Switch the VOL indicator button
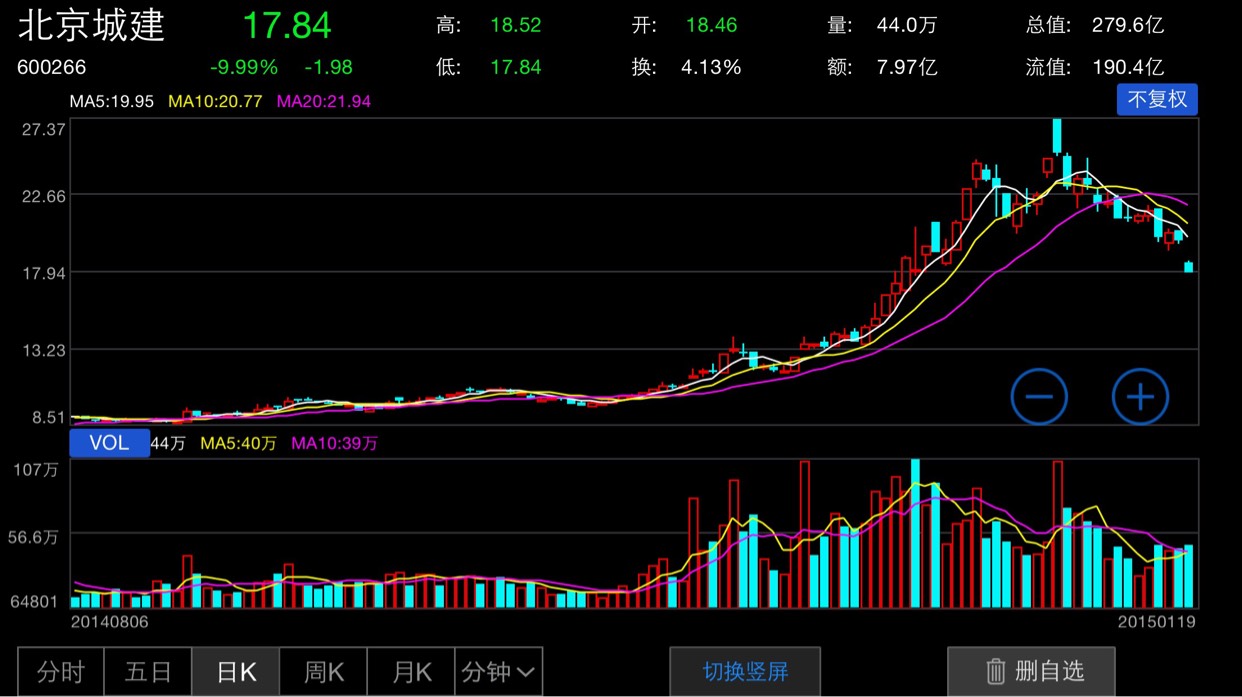 109,442
